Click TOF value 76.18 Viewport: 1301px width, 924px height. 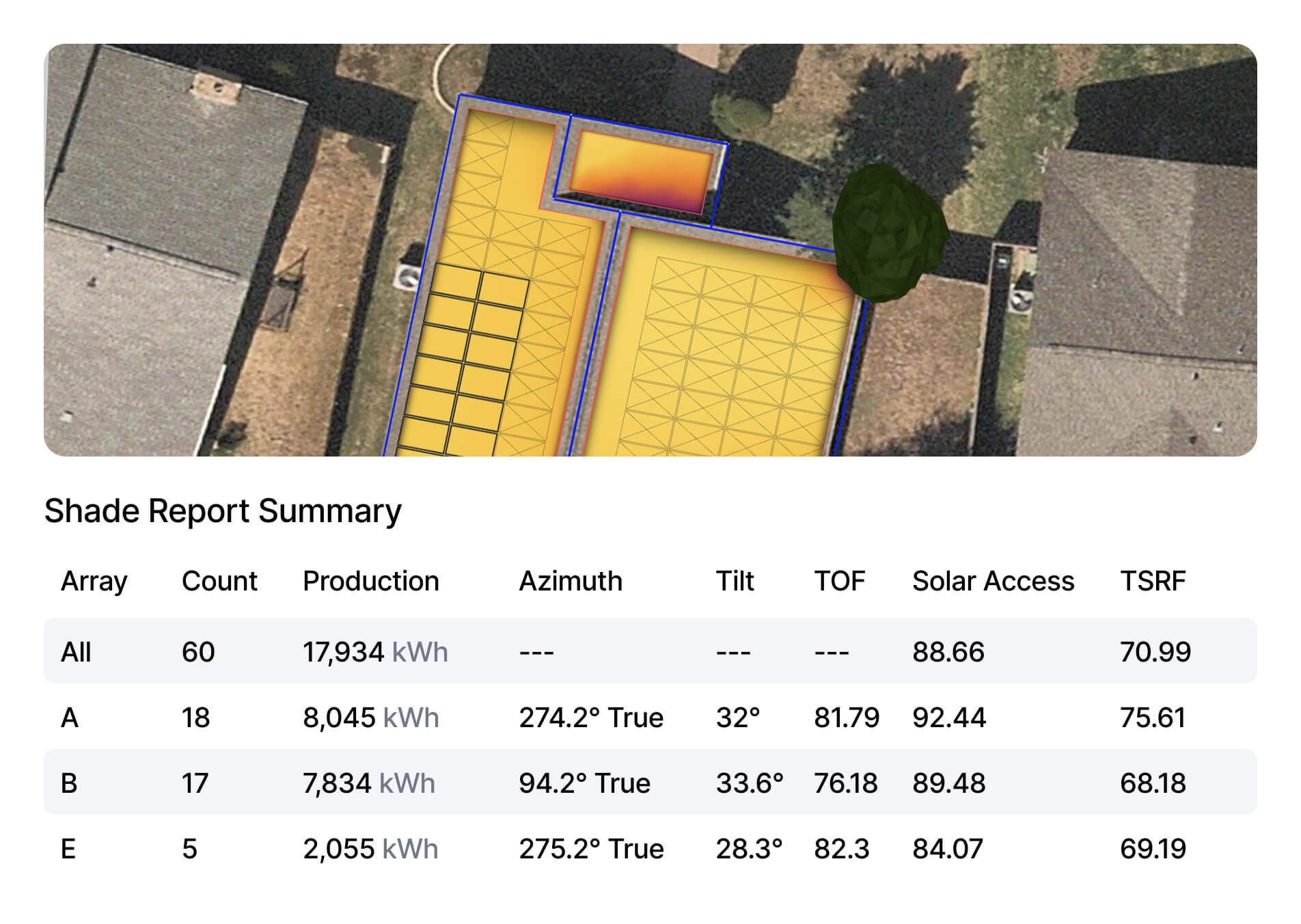[x=845, y=783]
